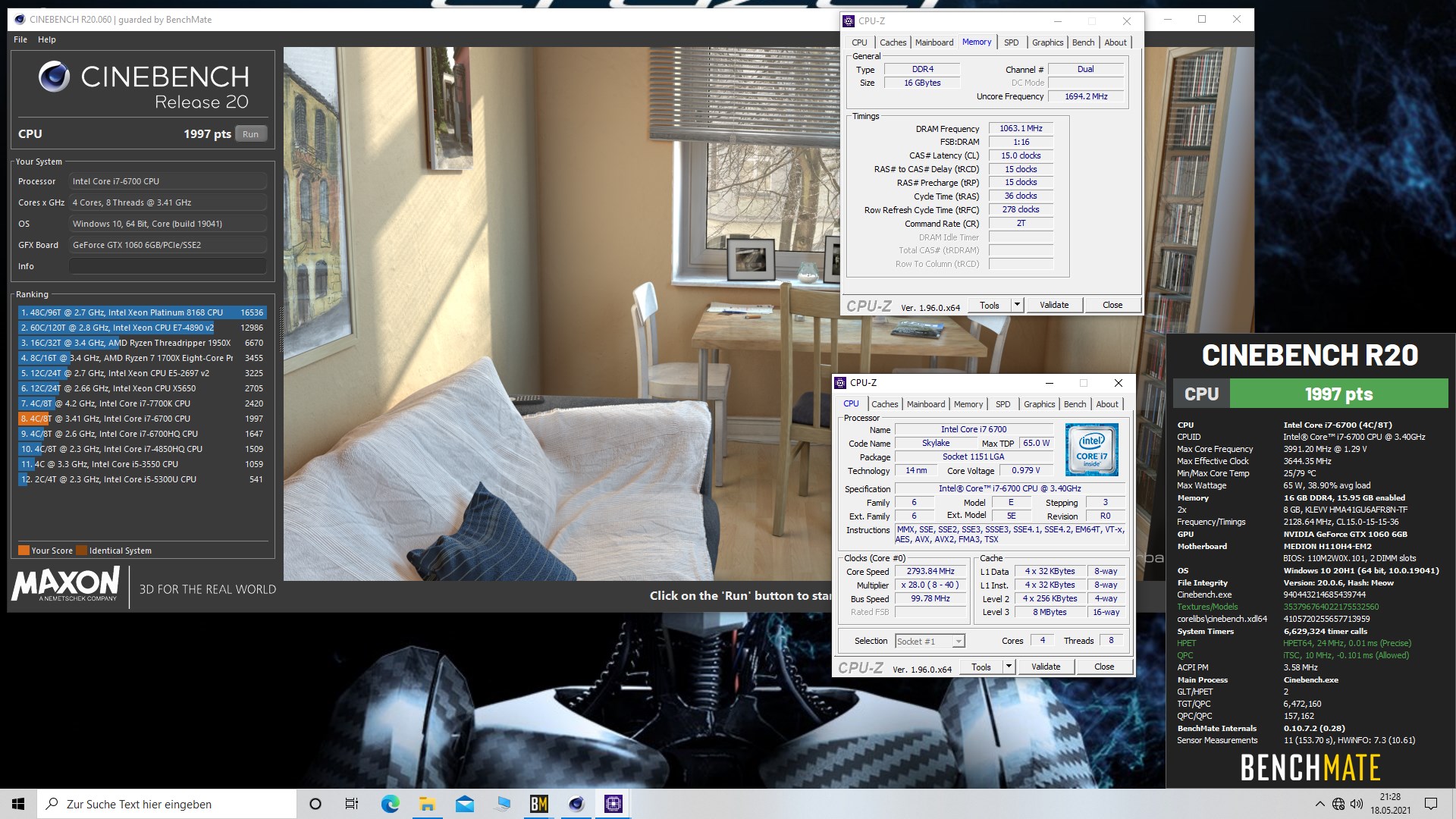1456x819 pixels.
Task: Open the Windows Start menu
Action: [x=18, y=804]
